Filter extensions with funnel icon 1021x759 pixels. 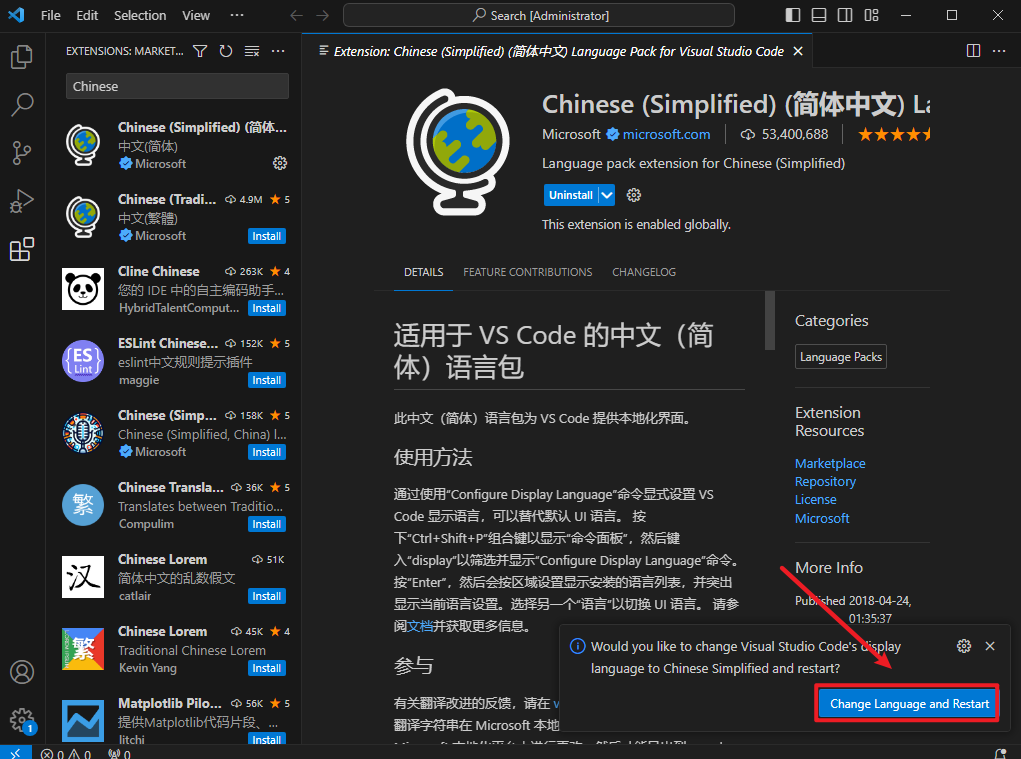point(200,51)
